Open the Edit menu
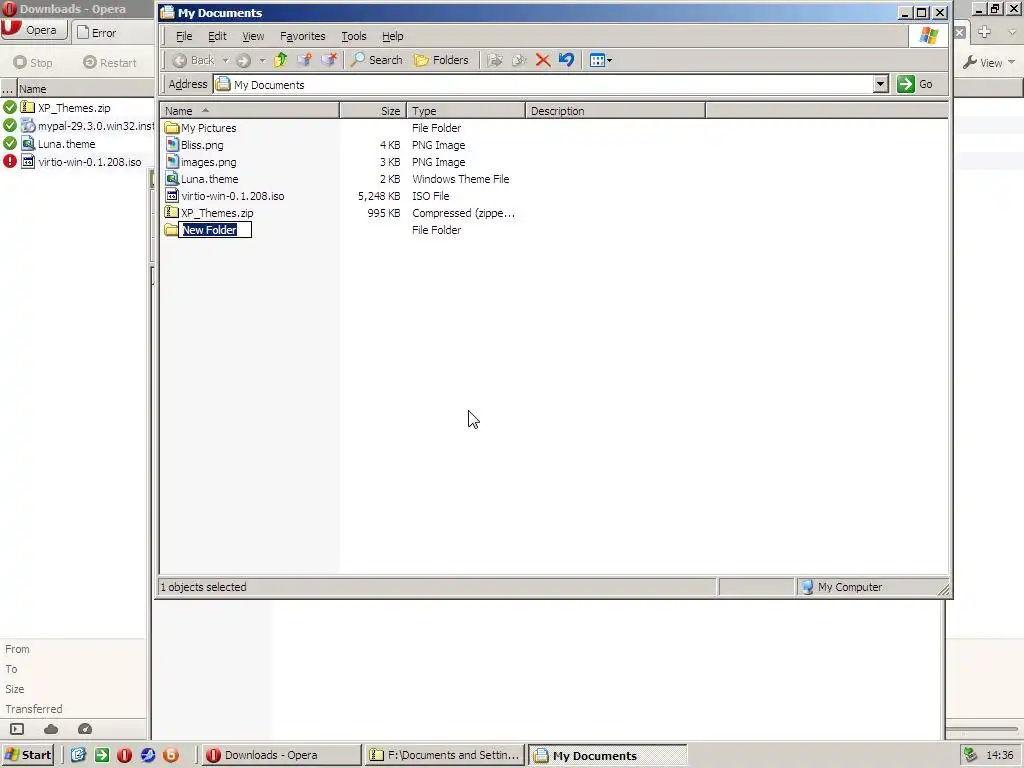Image resolution: width=1024 pixels, height=768 pixels. tap(217, 36)
